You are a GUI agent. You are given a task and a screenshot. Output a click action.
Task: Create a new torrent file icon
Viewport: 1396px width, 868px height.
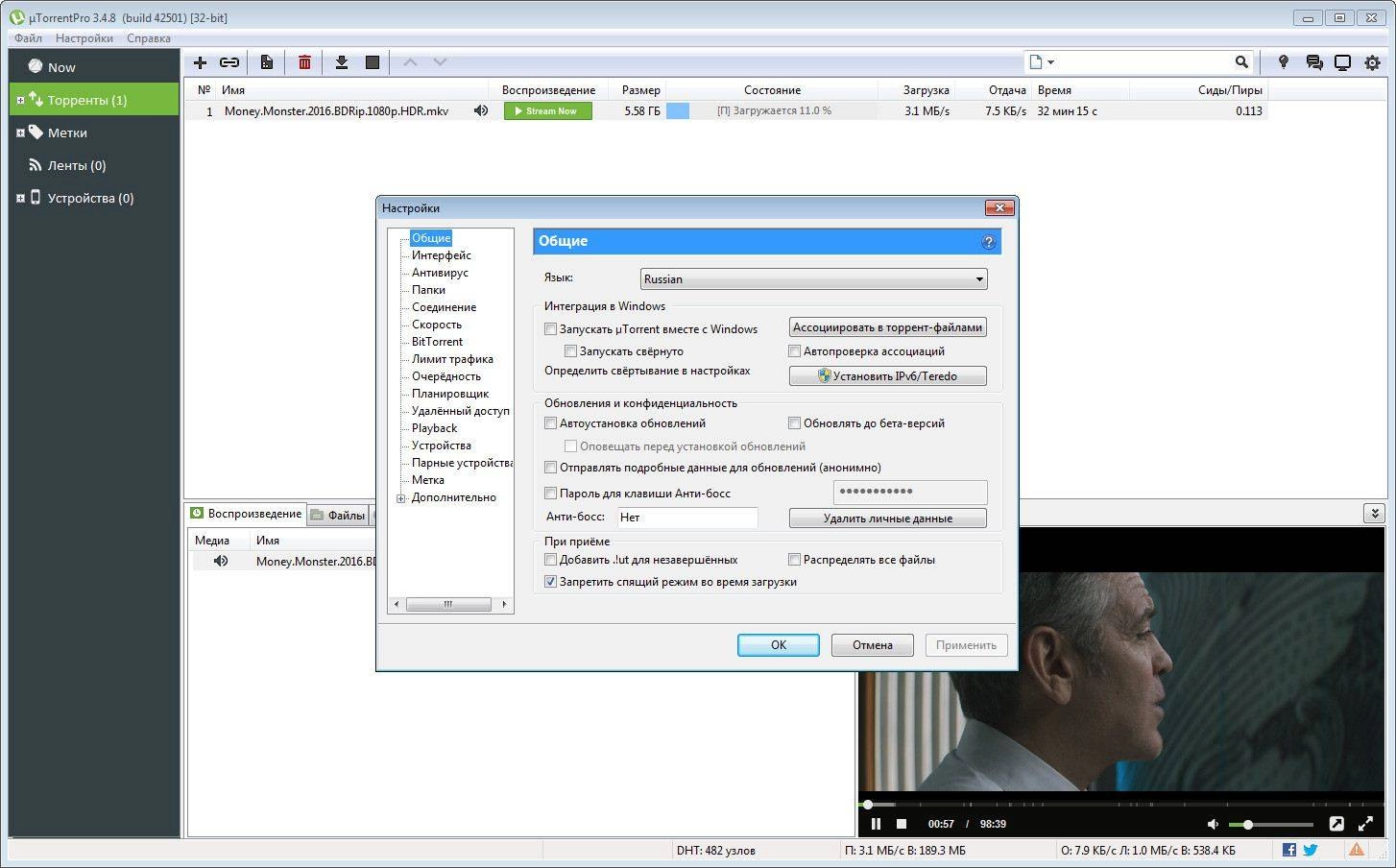click(x=266, y=61)
